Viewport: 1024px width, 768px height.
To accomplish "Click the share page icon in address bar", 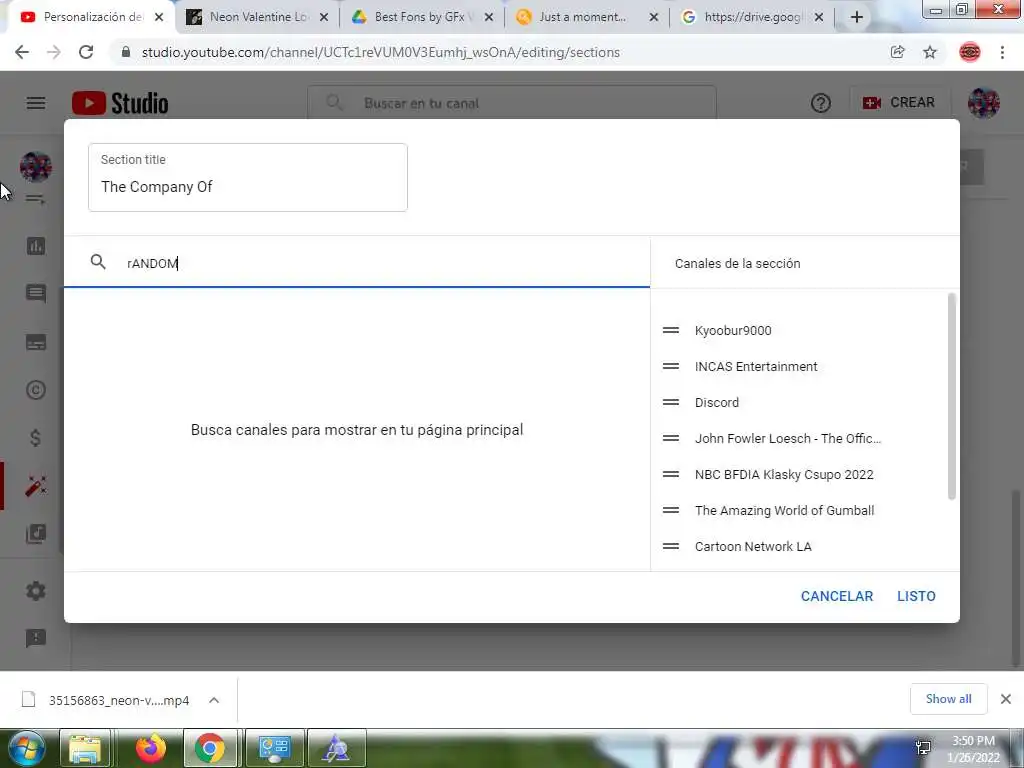I will click(x=897, y=52).
